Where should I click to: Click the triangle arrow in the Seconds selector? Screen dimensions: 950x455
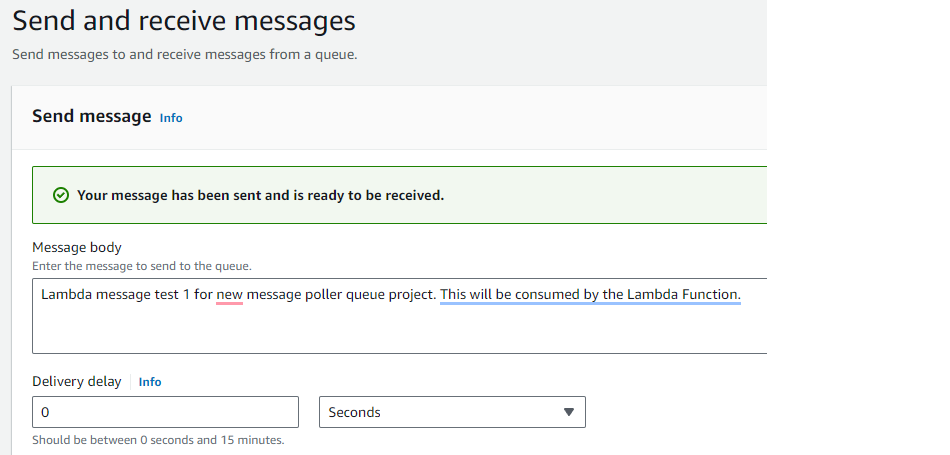point(568,412)
